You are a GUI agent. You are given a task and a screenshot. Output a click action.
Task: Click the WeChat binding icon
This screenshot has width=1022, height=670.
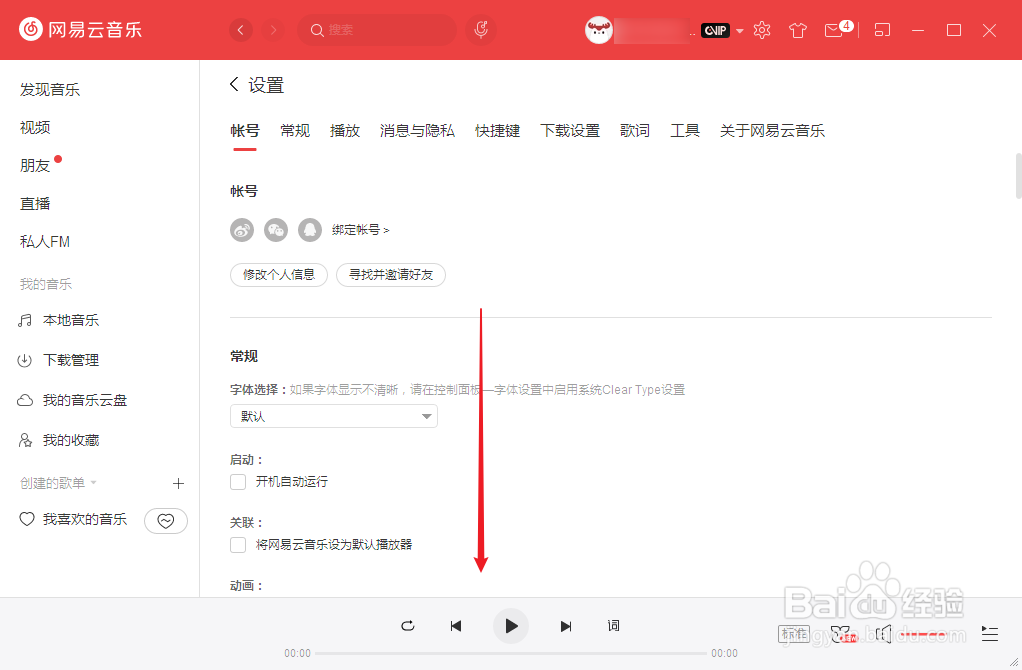[276, 230]
